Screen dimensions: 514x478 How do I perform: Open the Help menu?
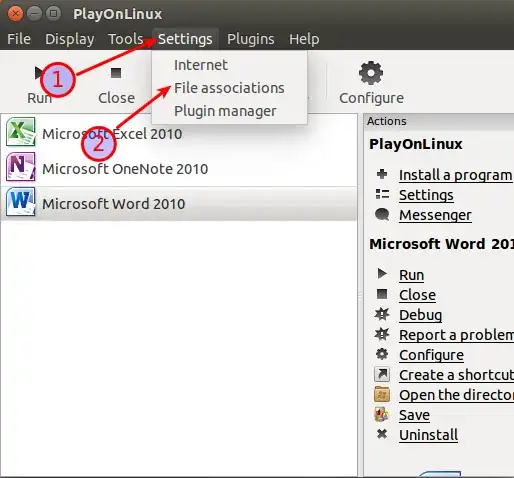pyautogui.click(x=304, y=39)
